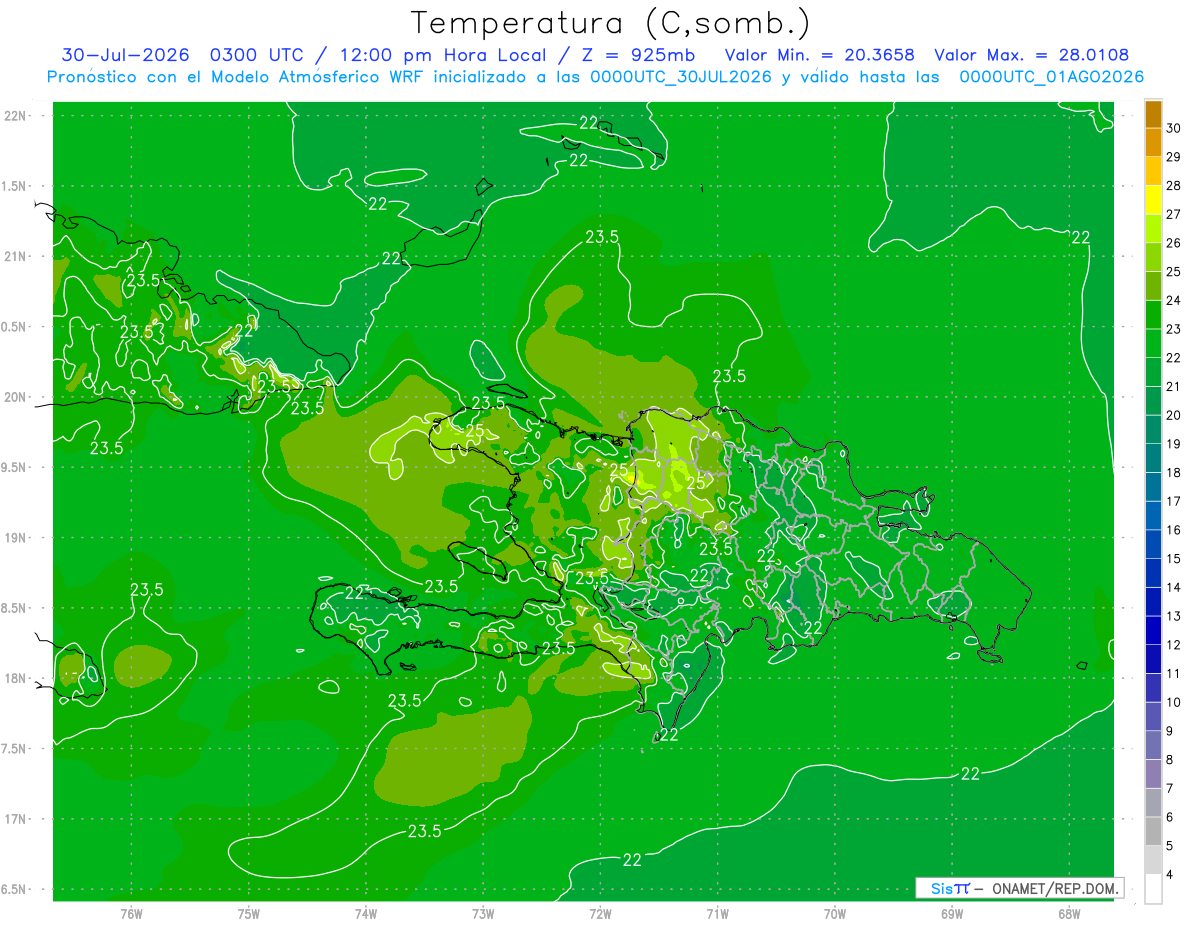
Task: Click the 24 value on the color scale
Action: (x=1174, y=300)
